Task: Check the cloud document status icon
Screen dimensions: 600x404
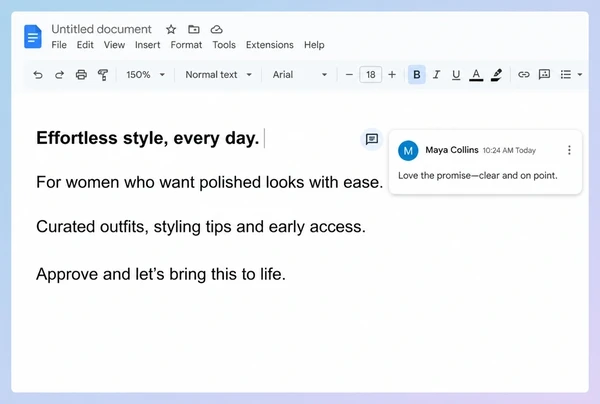Action: click(217, 29)
